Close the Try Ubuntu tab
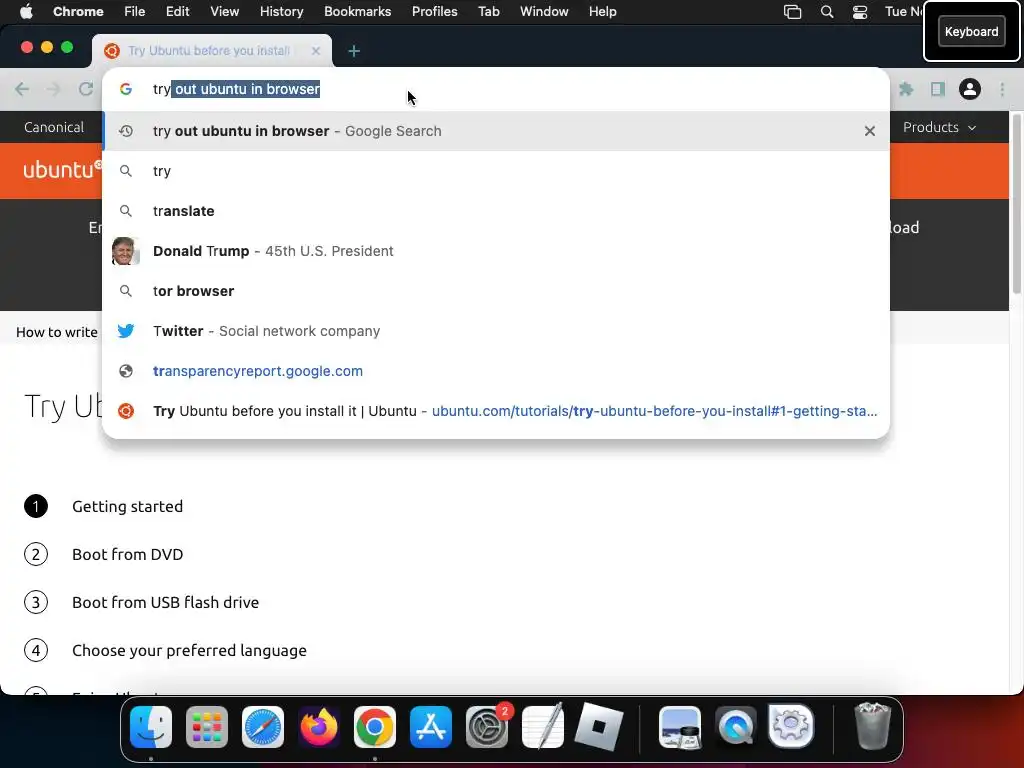Image resolution: width=1024 pixels, height=768 pixels. [x=315, y=51]
